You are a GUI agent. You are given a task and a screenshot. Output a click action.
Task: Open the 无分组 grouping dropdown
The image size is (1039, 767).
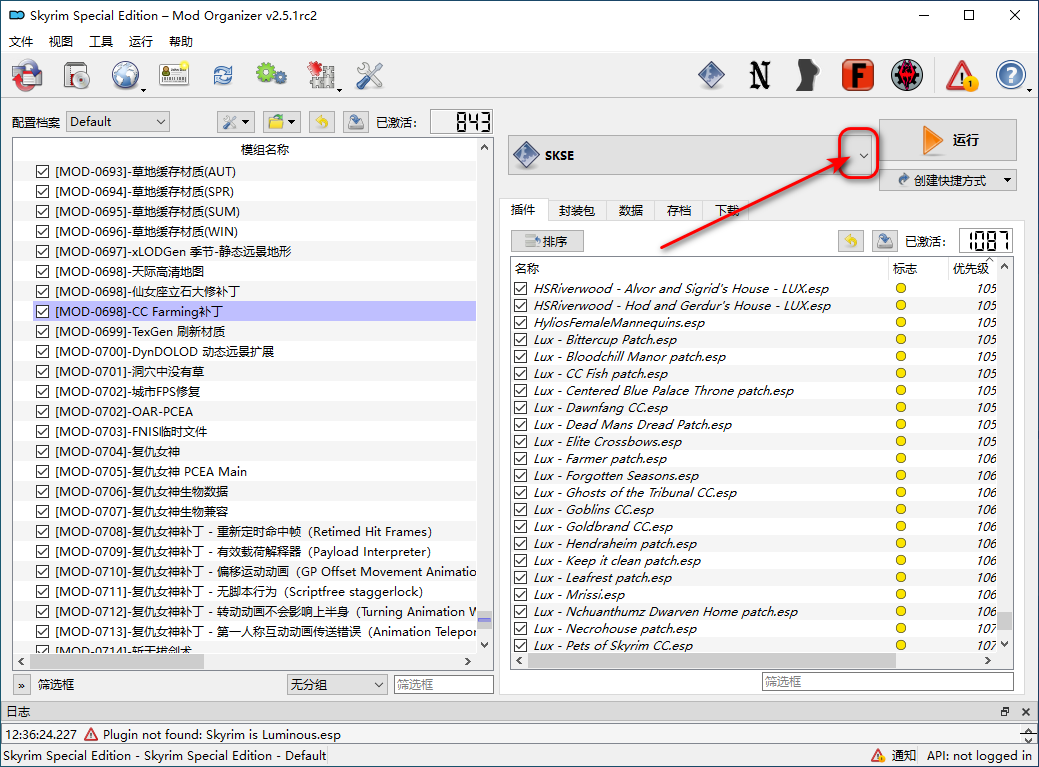[x=337, y=685]
